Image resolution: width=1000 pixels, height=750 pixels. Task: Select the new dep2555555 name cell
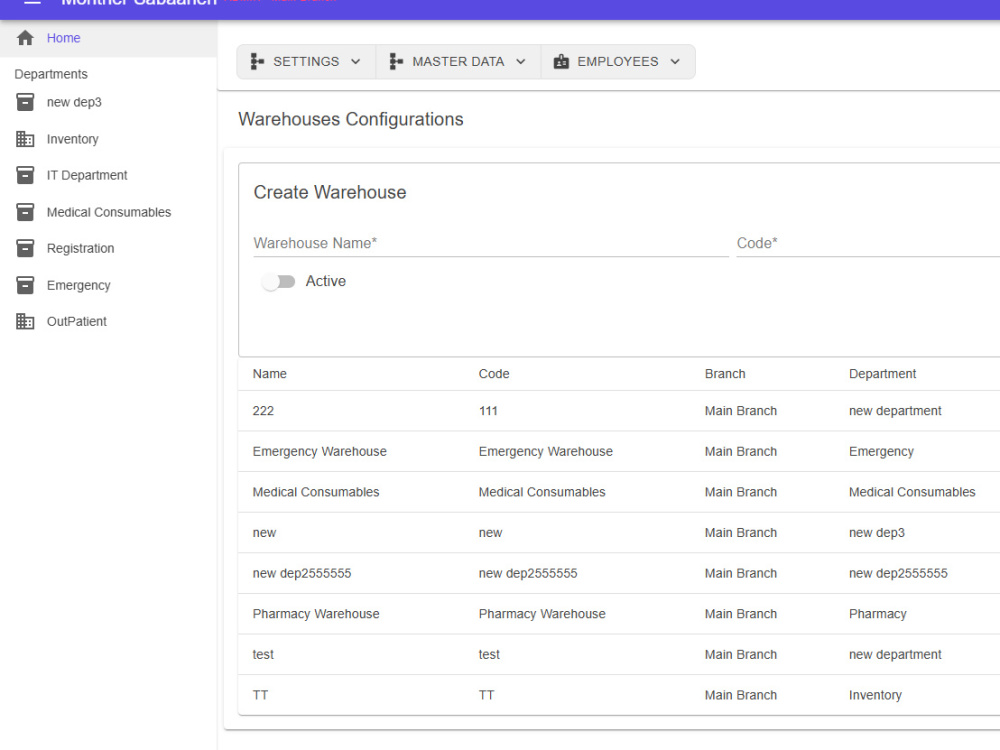click(x=302, y=573)
